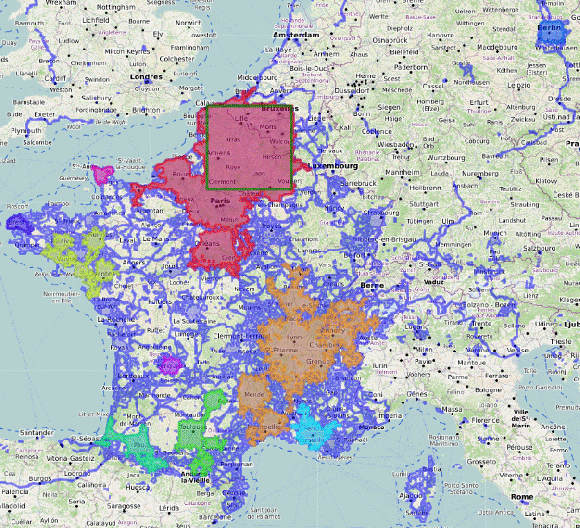Select the Londres label on the map

146,77
